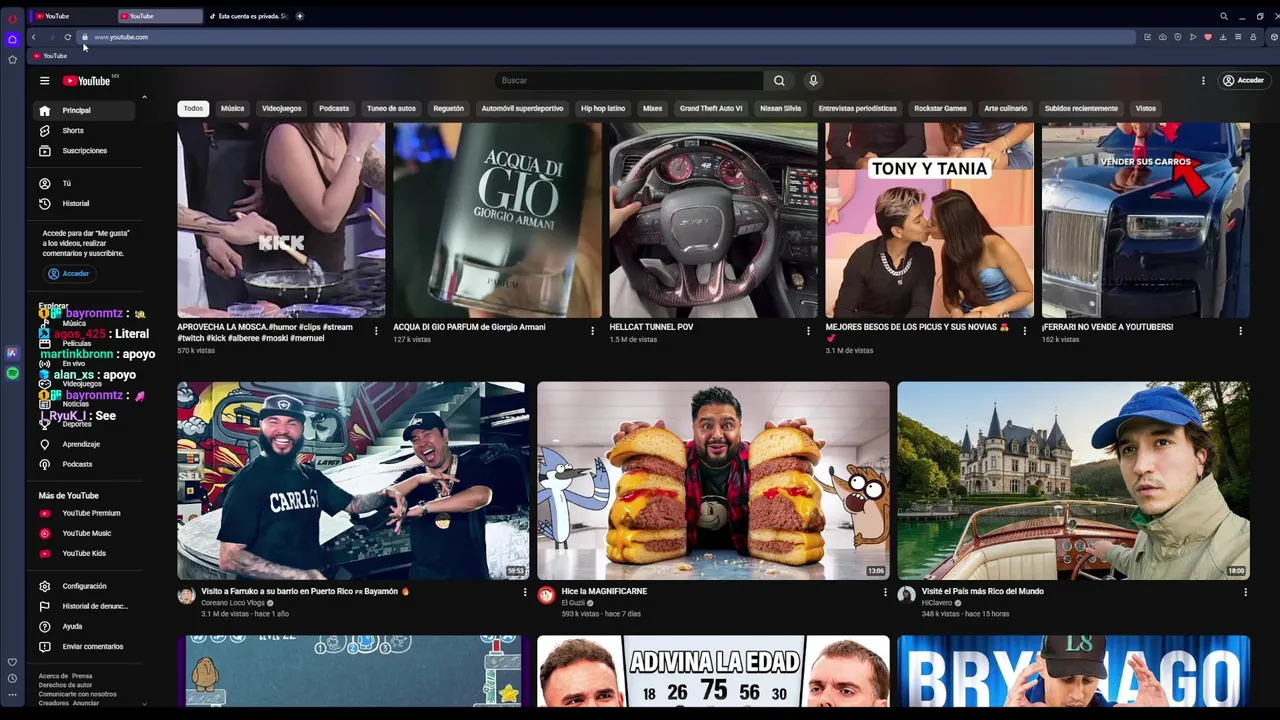Select the Grand Theft Auto VI chip
The width and height of the screenshot is (1280, 720).
[x=711, y=108]
